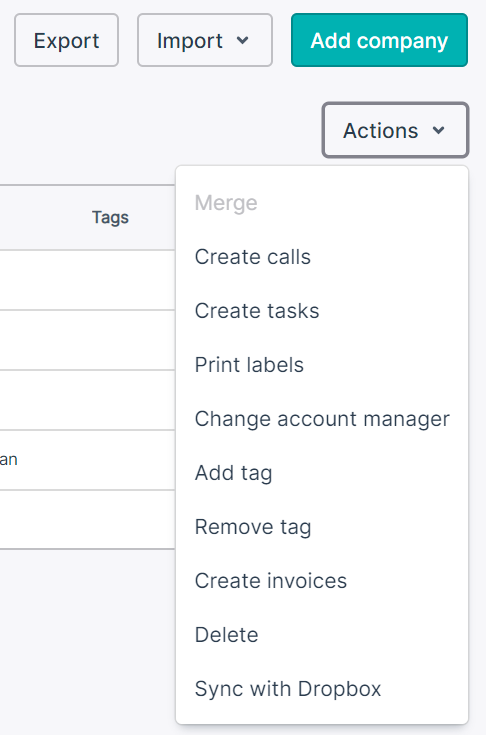Choose Remove tag option

pos(253,527)
